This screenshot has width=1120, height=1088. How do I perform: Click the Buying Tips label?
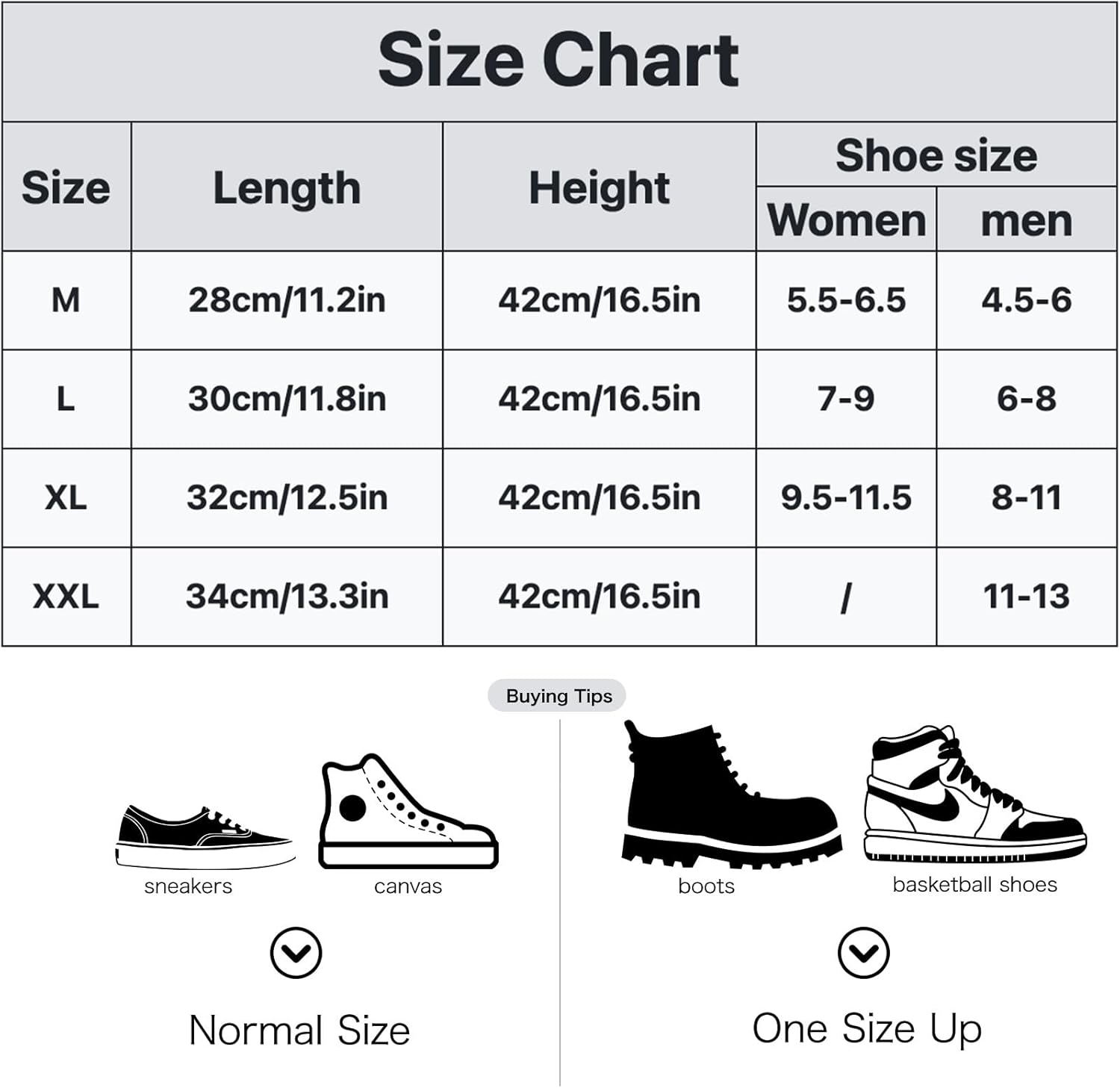click(558, 696)
